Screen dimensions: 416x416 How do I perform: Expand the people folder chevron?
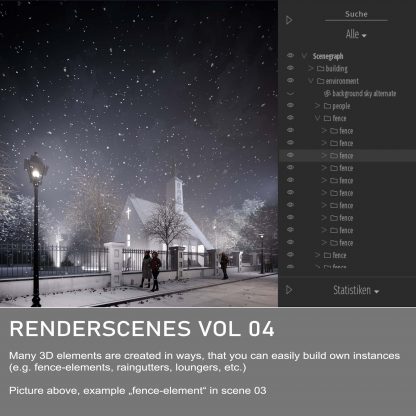317,106
